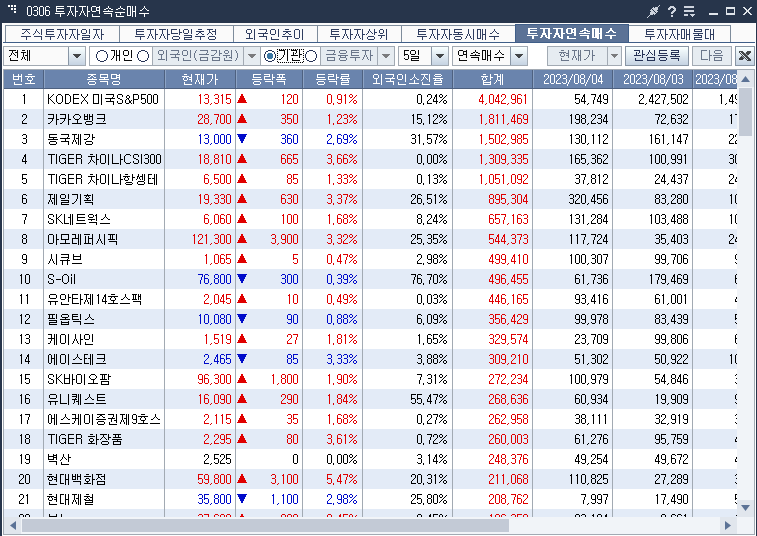
Task: Click the TIGER 화장품 stock name
Action: pyautogui.click(x=84, y=439)
